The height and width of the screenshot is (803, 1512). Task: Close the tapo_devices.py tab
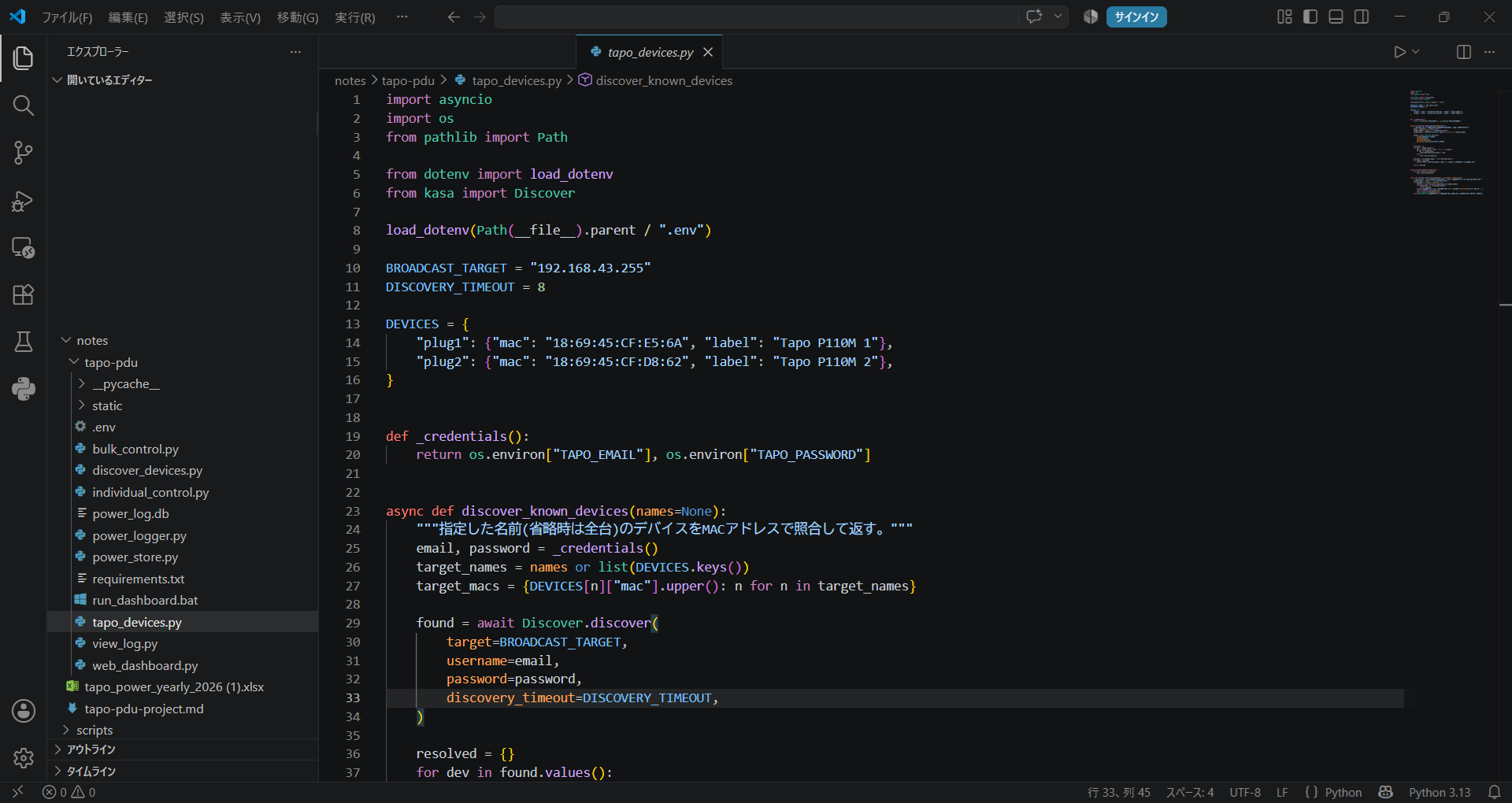[x=708, y=52]
